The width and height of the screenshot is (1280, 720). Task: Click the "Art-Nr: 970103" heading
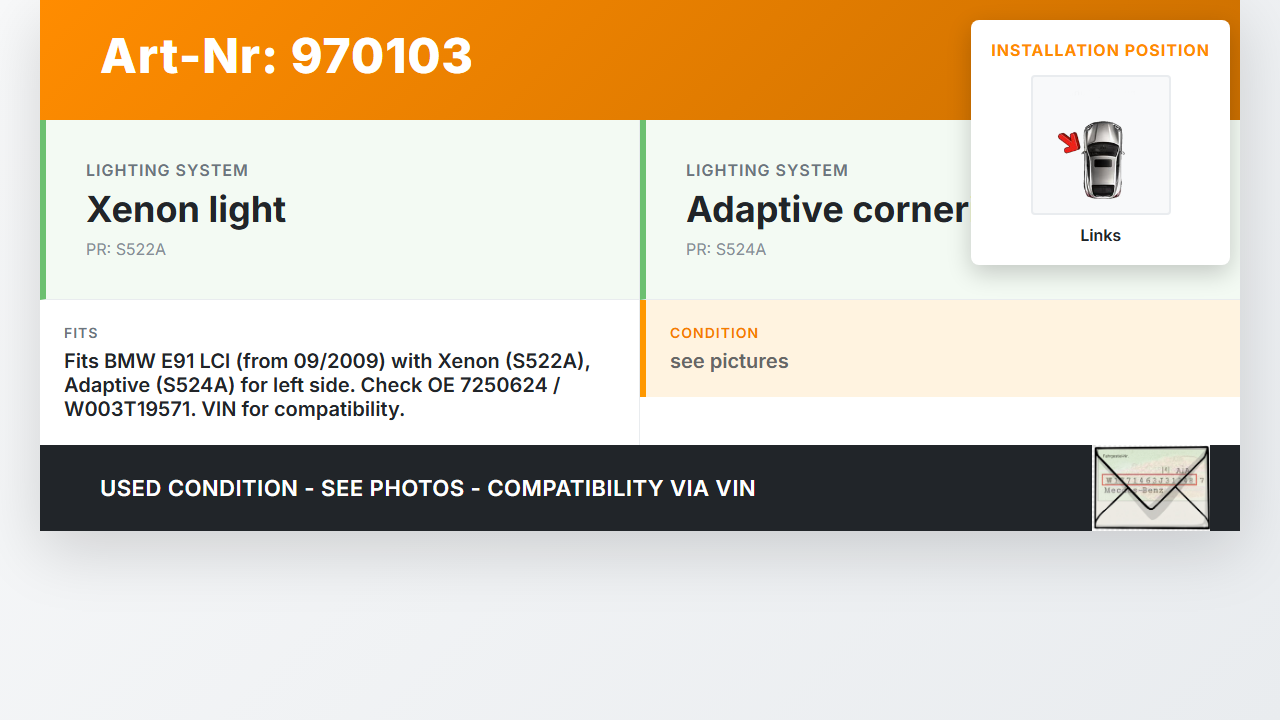click(x=286, y=56)
